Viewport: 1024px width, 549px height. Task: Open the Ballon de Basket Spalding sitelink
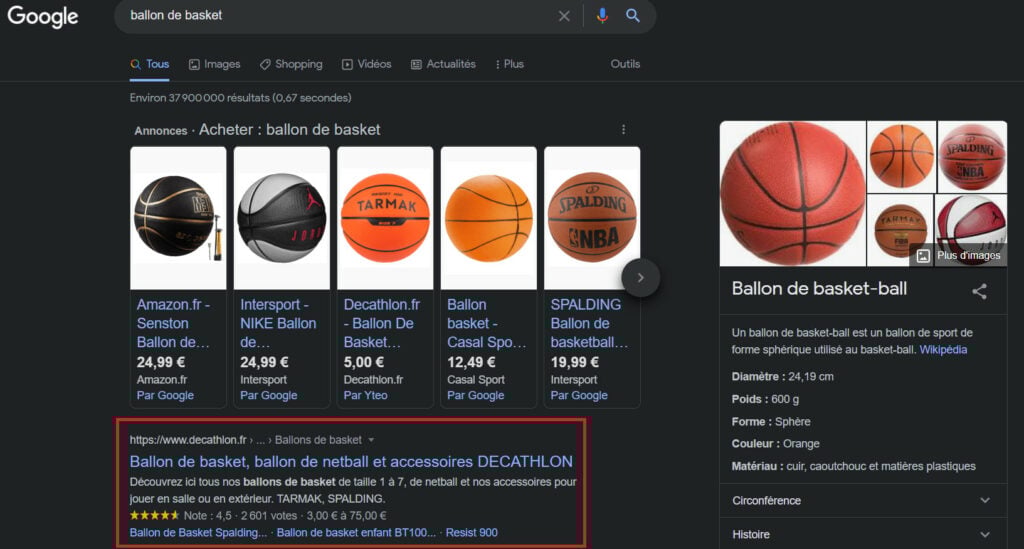pyautogui.click(x=198, y=532)
